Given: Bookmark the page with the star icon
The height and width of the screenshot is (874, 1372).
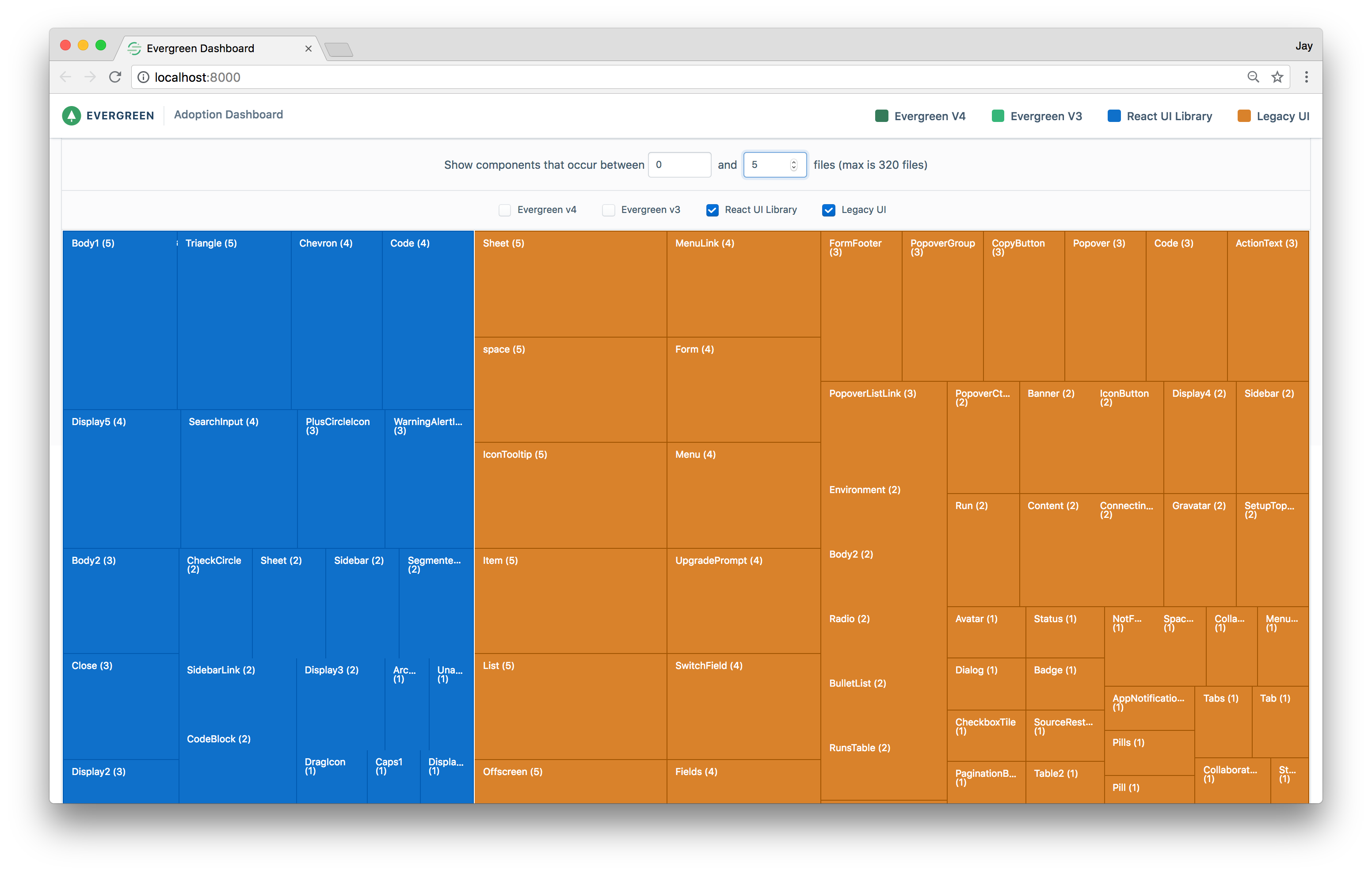Looking at the screenshot, I should [x=1277, y=77].
